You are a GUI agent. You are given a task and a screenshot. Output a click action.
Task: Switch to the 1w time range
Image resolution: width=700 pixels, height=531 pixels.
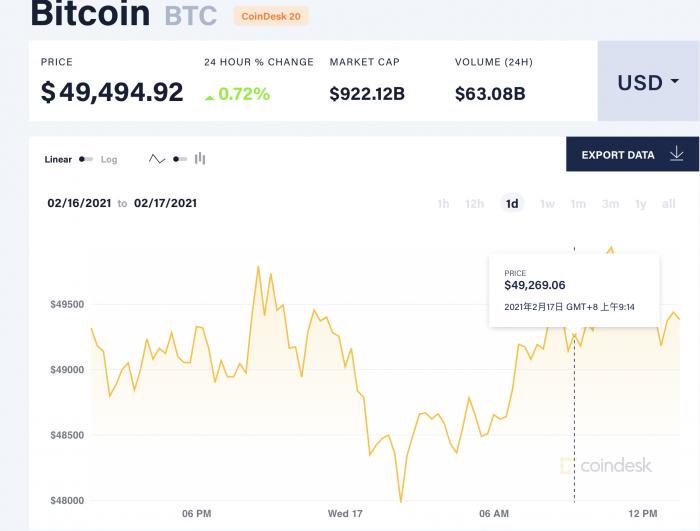click(x=547, y=204)
